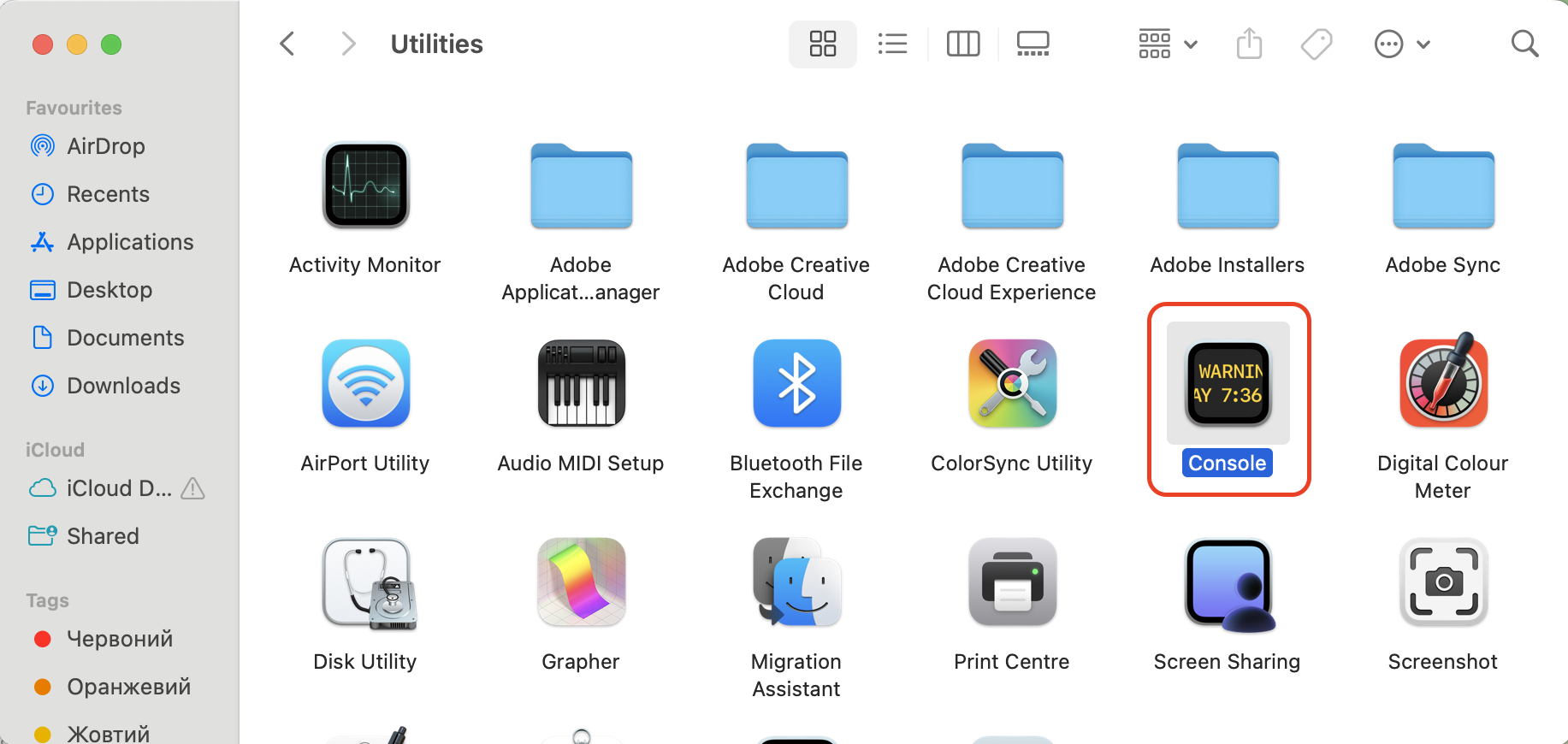This screenshot has width=1568, height=744.
Task: Open Downloads in the sidebar
Action: tap(123, 386)
